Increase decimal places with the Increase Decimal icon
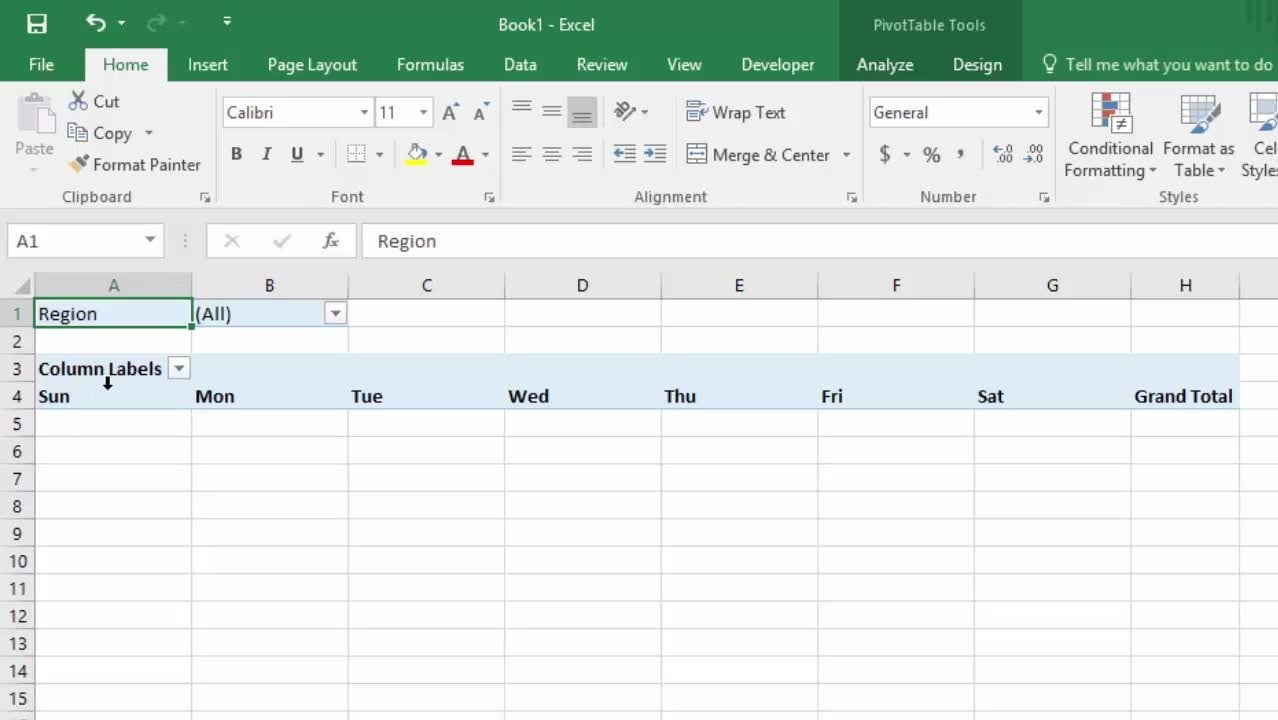1278x720 pixels. click(1001, 155)
